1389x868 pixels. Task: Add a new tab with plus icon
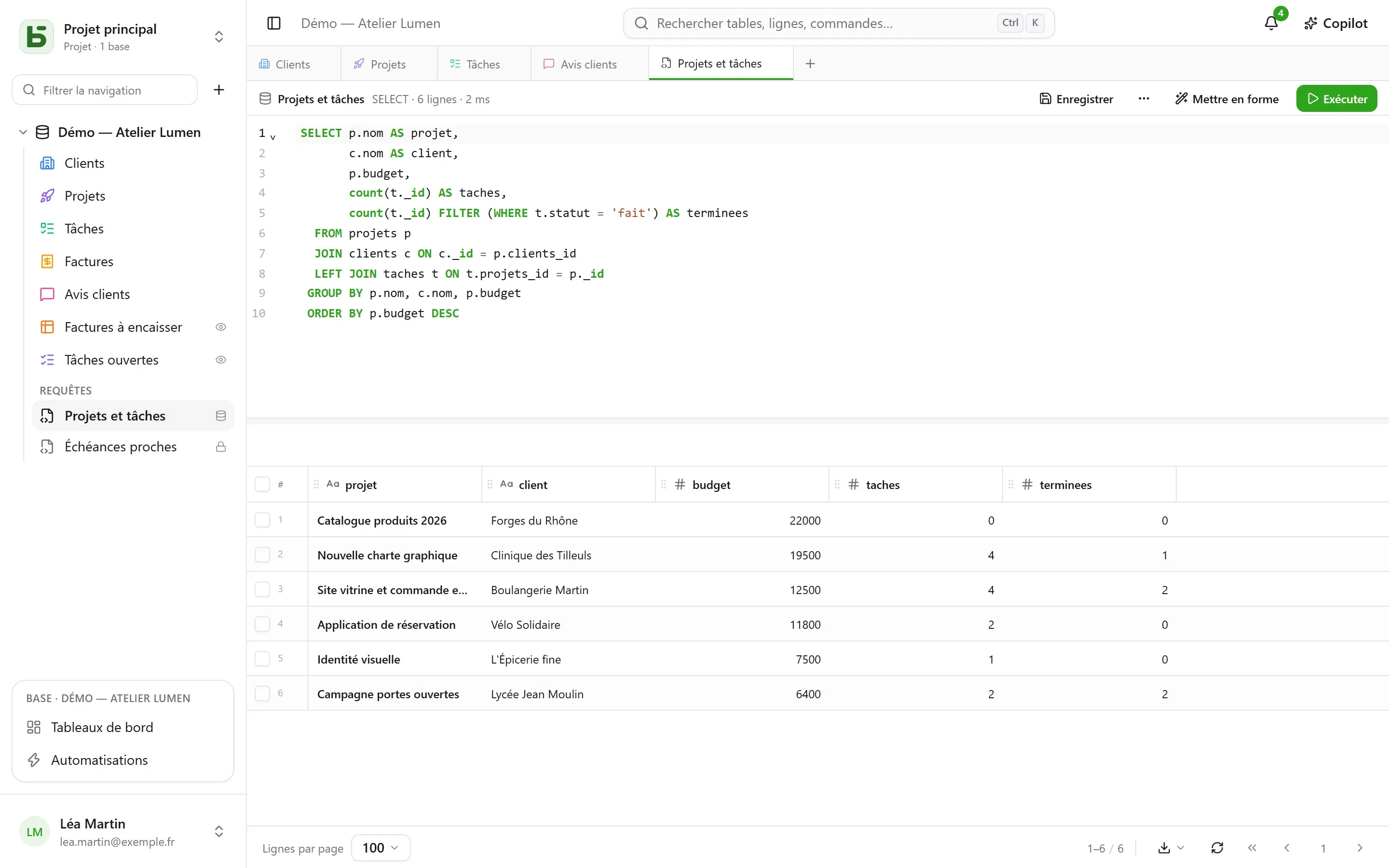810,64
